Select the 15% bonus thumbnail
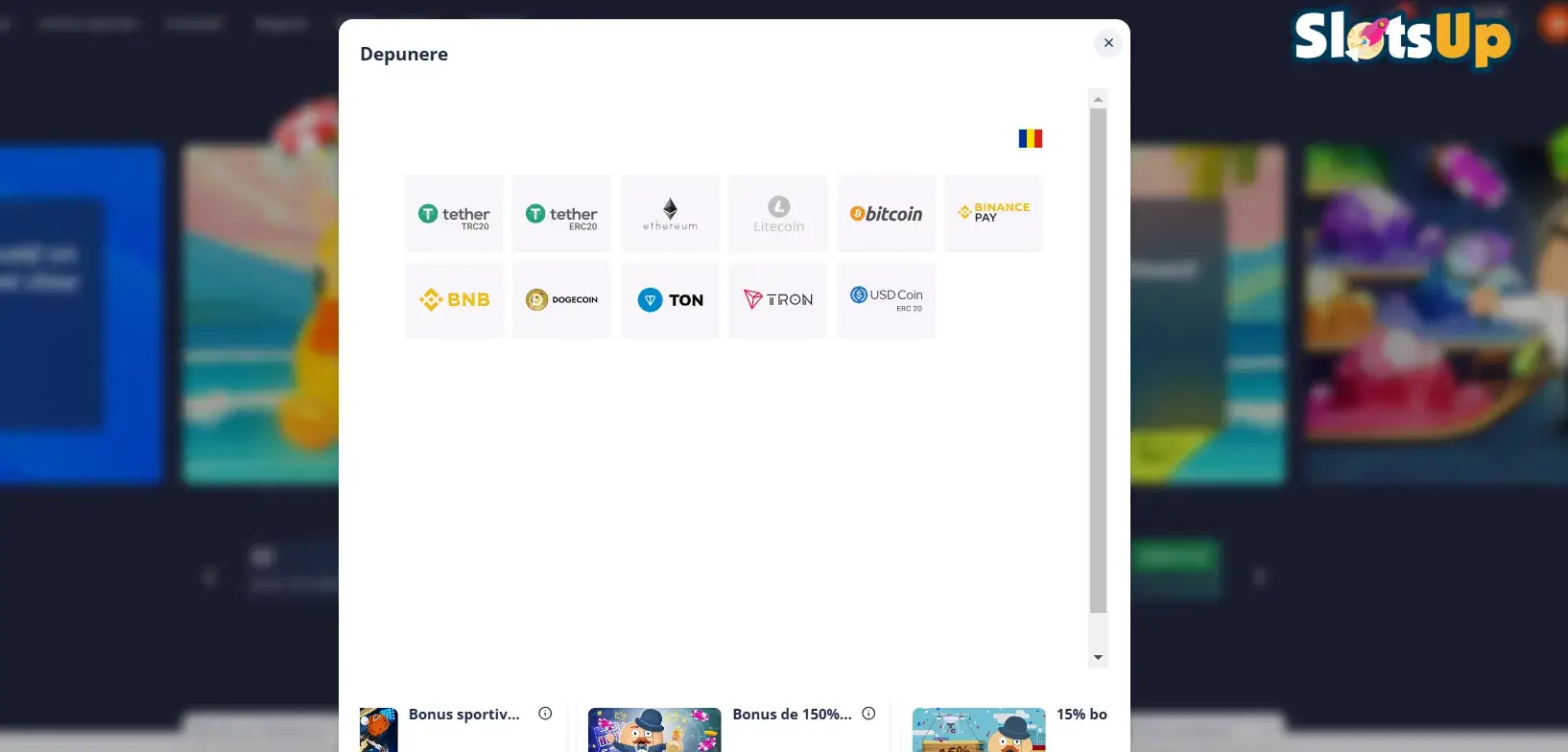Image resolution: width=1568 pixels, height=752 pixels. point(979,730)
